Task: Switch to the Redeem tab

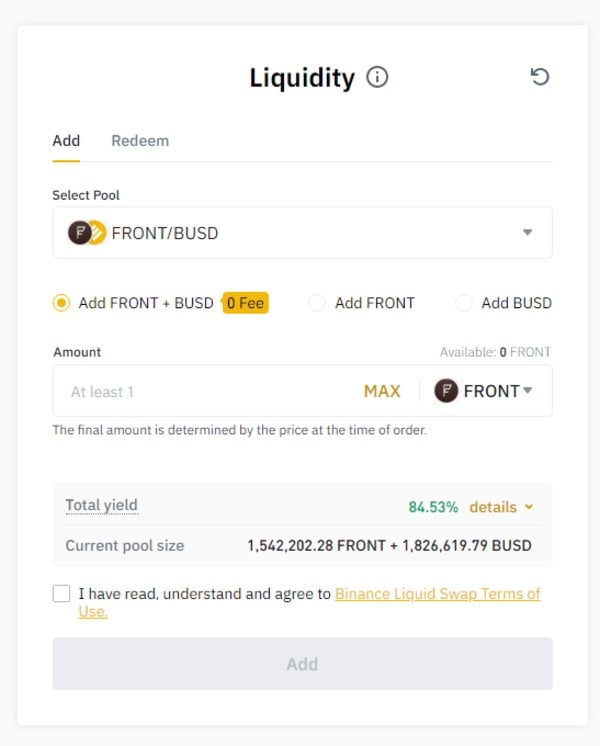Action: pos(140,141)
